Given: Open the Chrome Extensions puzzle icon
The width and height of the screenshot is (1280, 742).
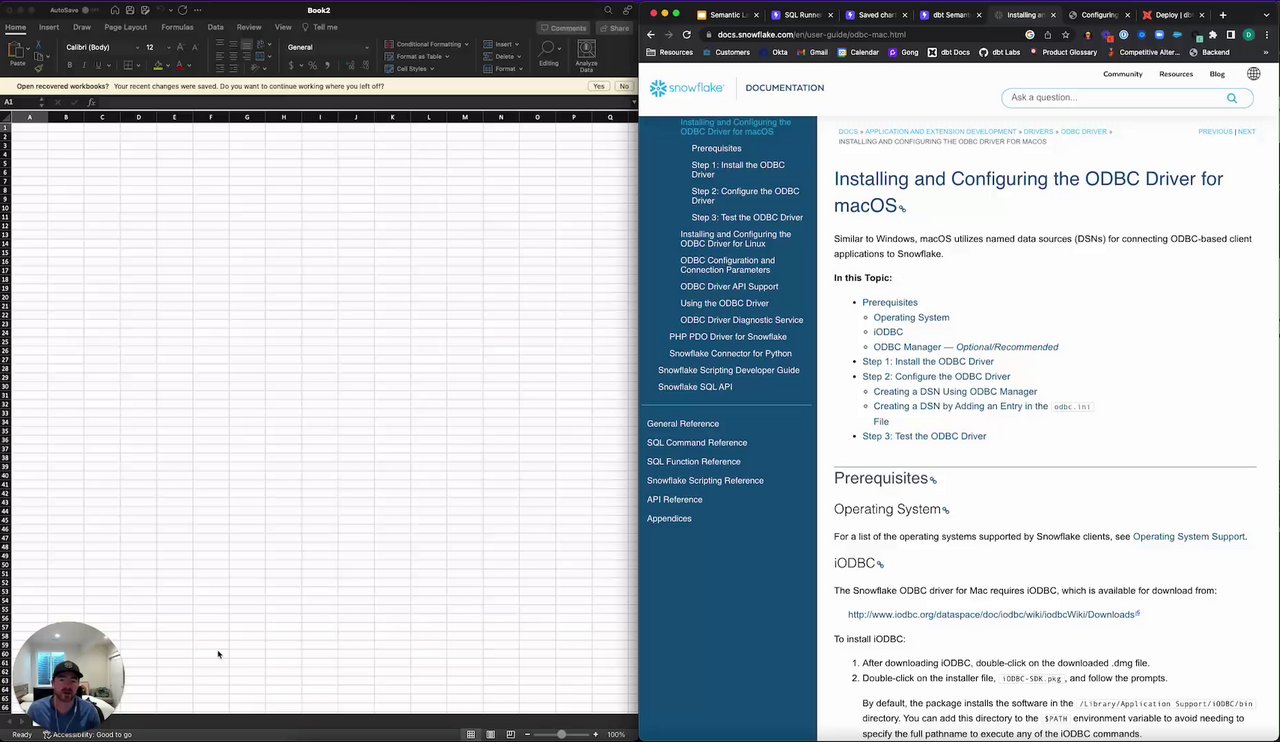Looking at the screenshot, I should 1213,34.
